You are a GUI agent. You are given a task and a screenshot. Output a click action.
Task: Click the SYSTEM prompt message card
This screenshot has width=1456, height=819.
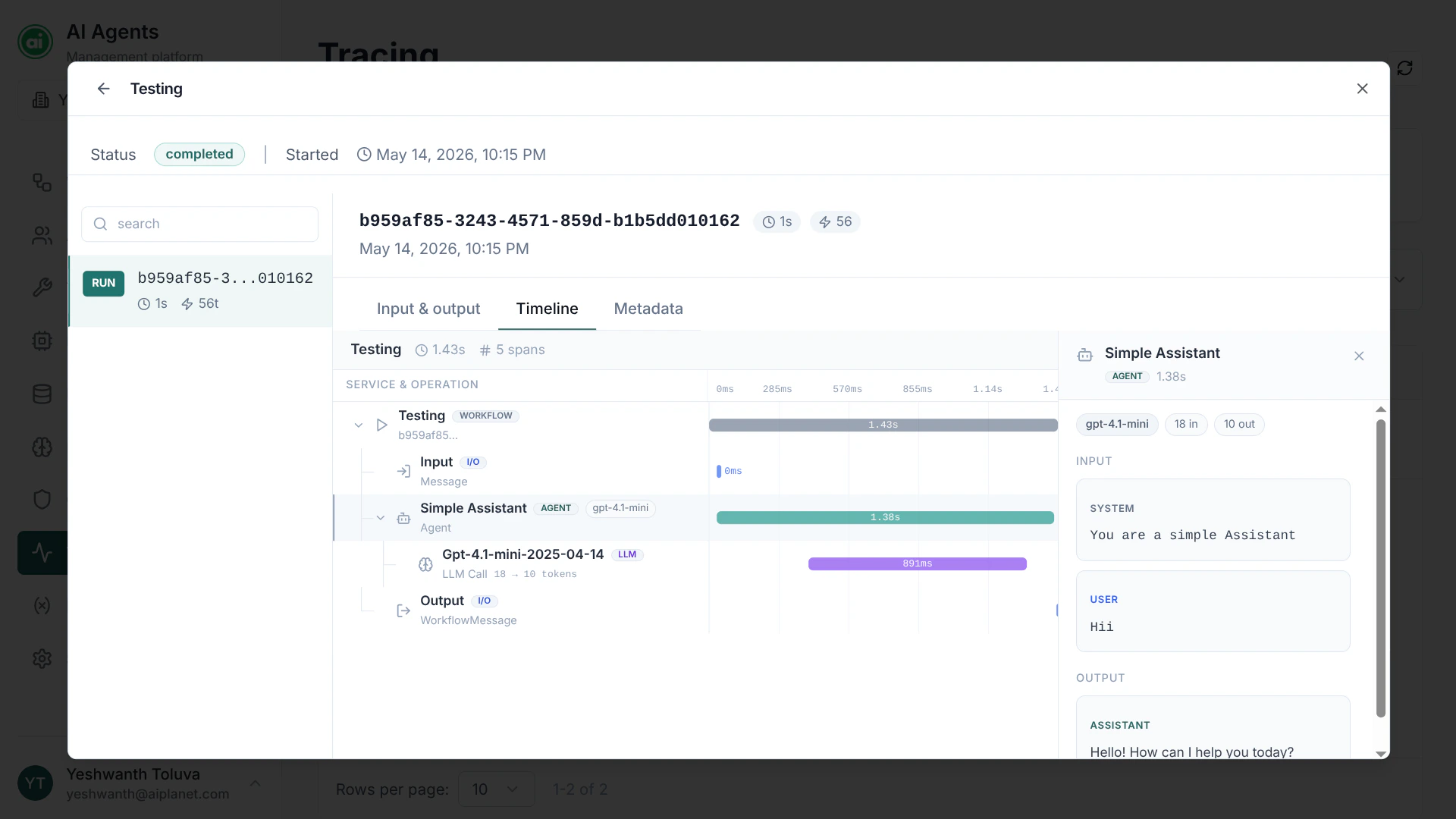point(1213,520)
